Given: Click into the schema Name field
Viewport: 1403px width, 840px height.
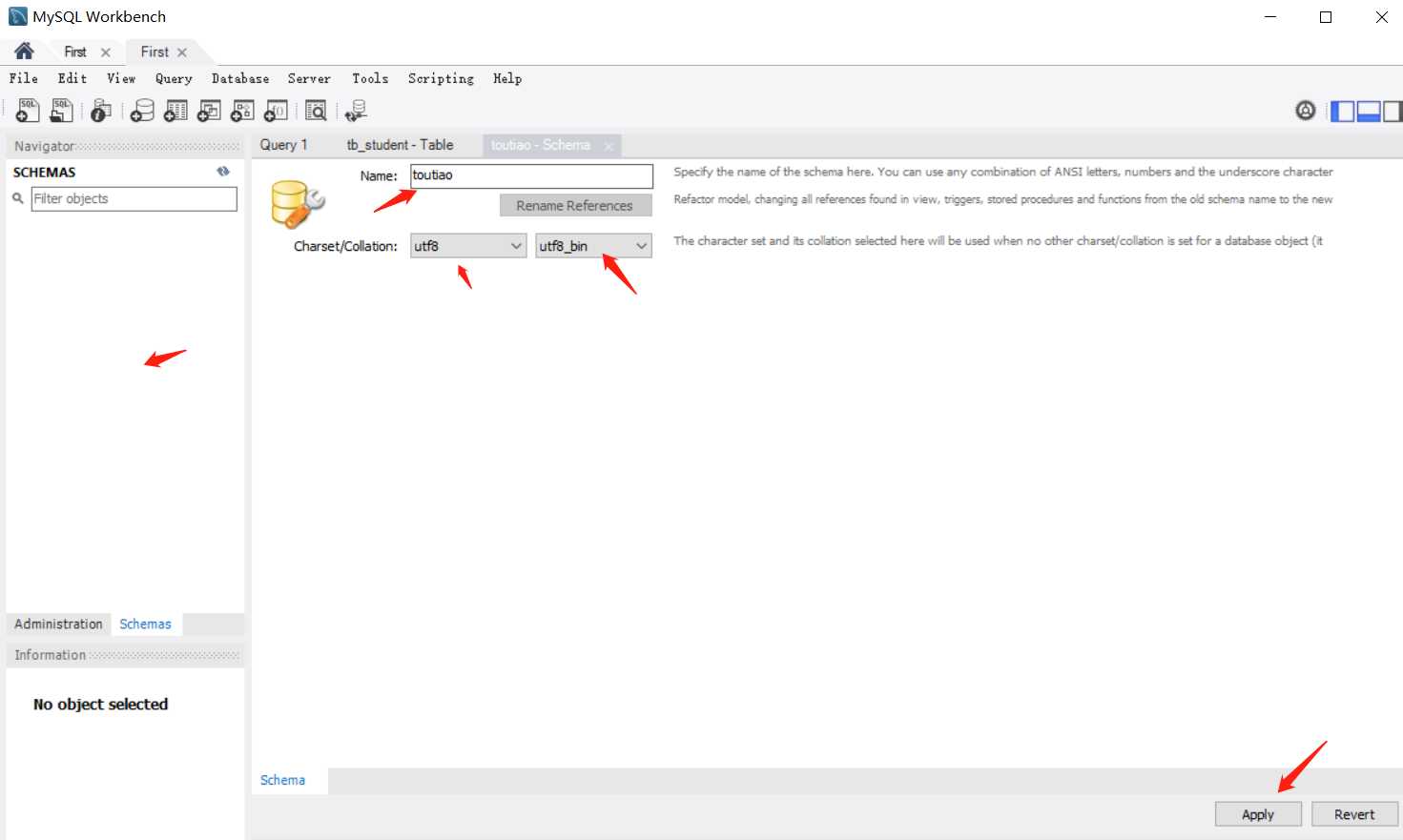Looking at the screenshot, I should 532,175.
